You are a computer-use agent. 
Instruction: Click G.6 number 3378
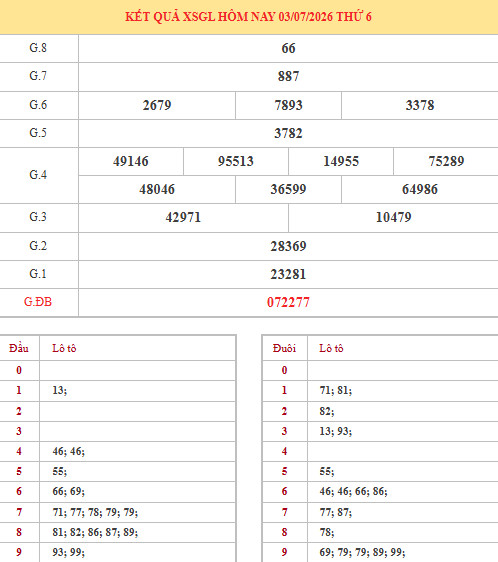[x=420, y=105]
